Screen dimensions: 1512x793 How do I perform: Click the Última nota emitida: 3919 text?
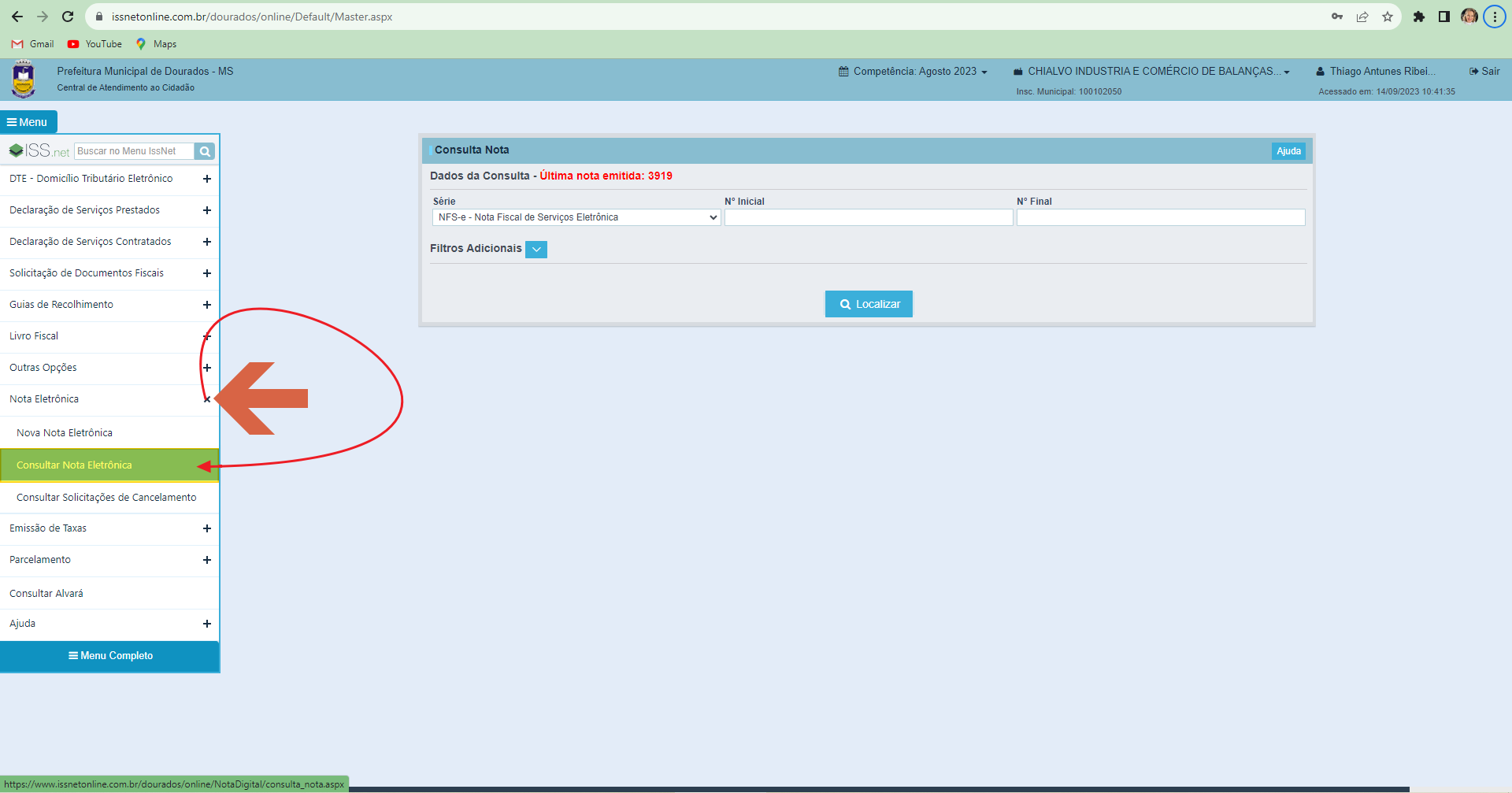(606, 176)
